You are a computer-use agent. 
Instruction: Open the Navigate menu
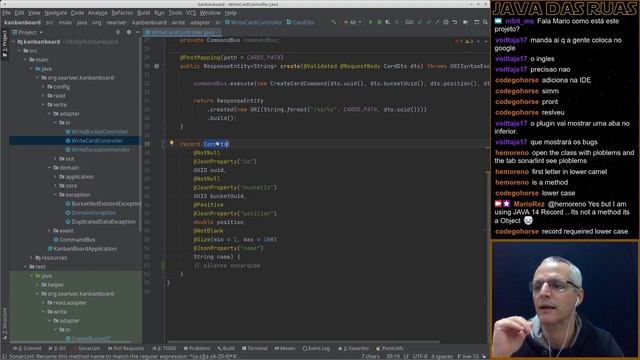(56, 13)
